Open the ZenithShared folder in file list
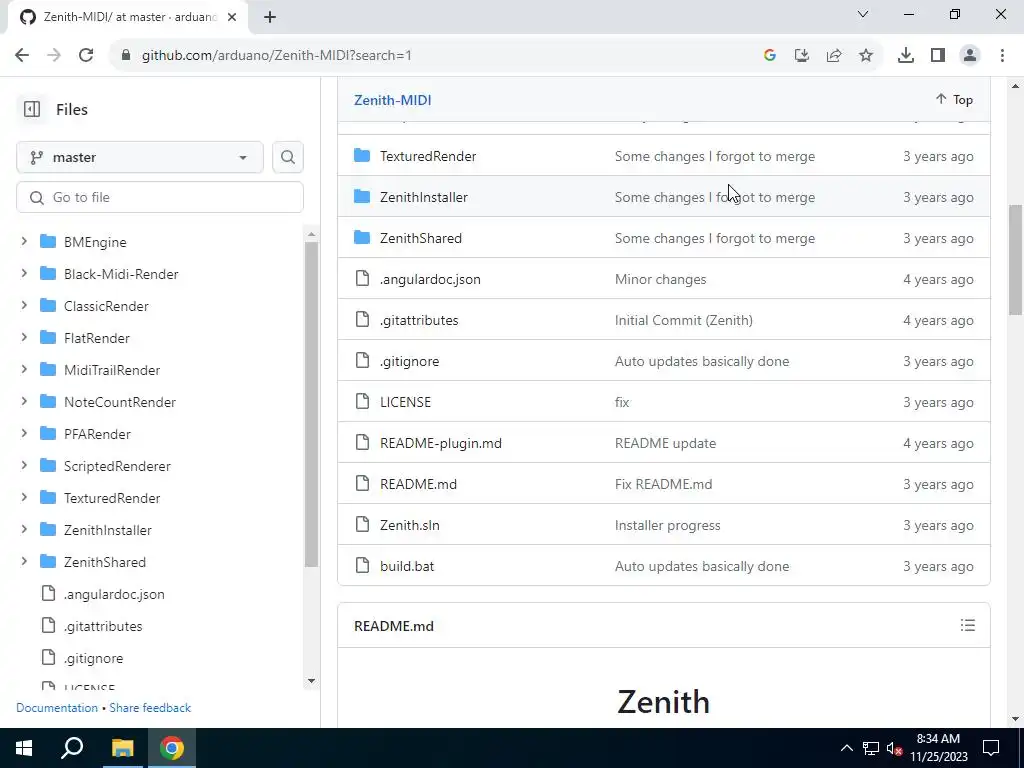The image size is (1024, 768). [421, 238]
